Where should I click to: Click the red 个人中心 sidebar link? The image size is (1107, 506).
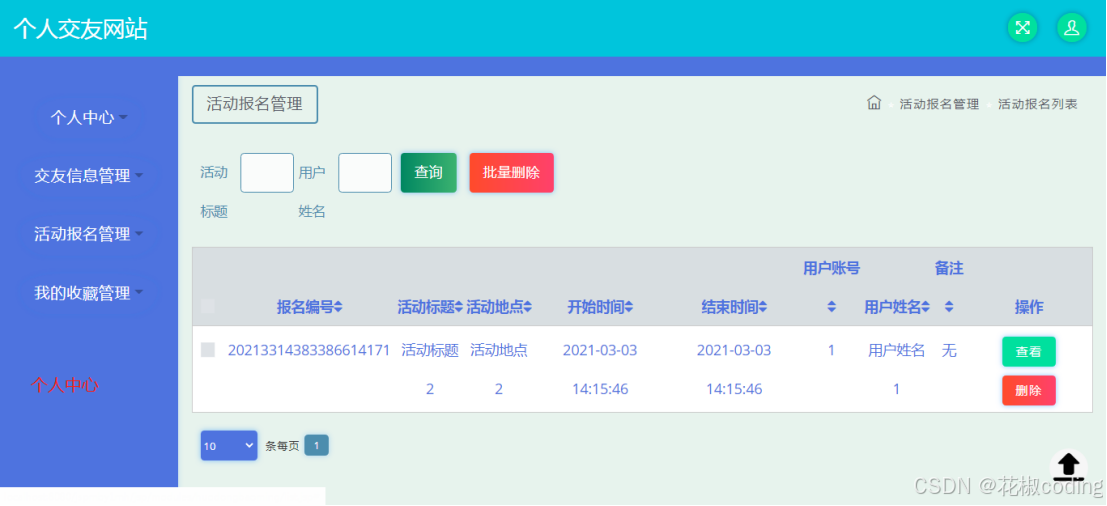64,385
